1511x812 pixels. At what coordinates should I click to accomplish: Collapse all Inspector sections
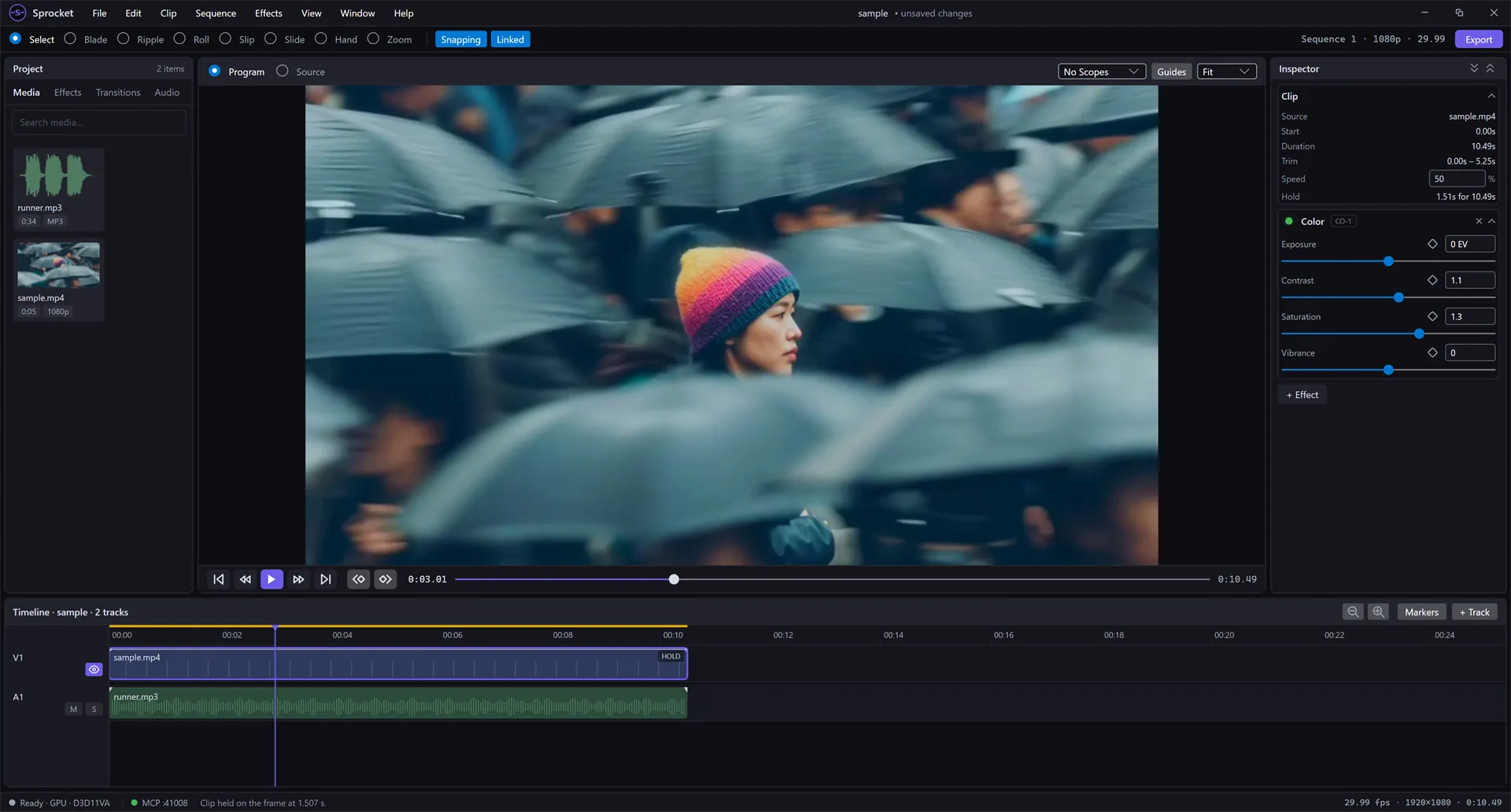tap(1490, 68)
